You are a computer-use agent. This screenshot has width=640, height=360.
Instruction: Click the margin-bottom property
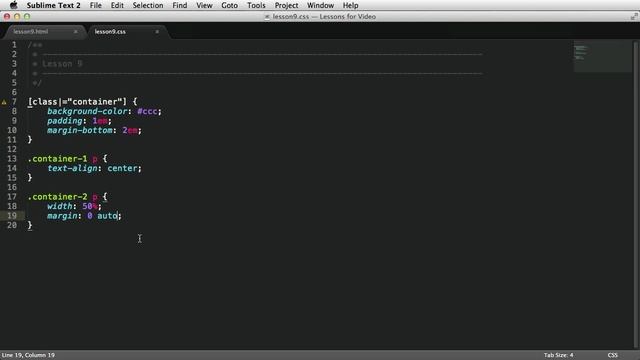tap(80, 130)
